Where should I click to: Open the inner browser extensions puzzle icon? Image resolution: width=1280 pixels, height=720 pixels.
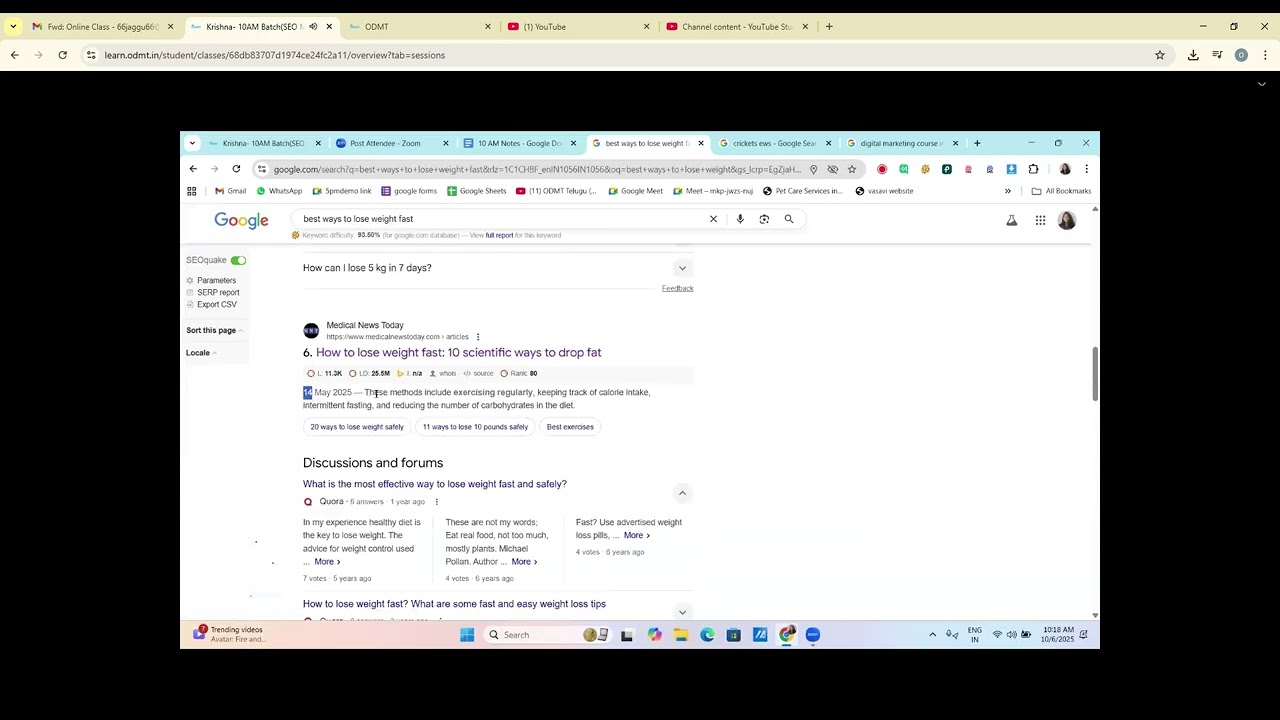1034,169
